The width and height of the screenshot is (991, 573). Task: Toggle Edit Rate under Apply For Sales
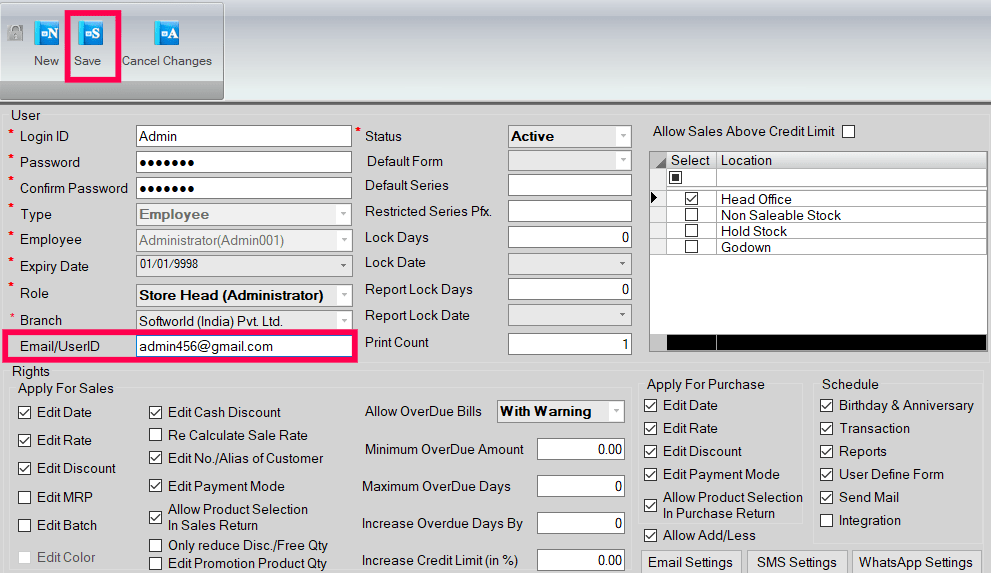(x=25, y=440)
